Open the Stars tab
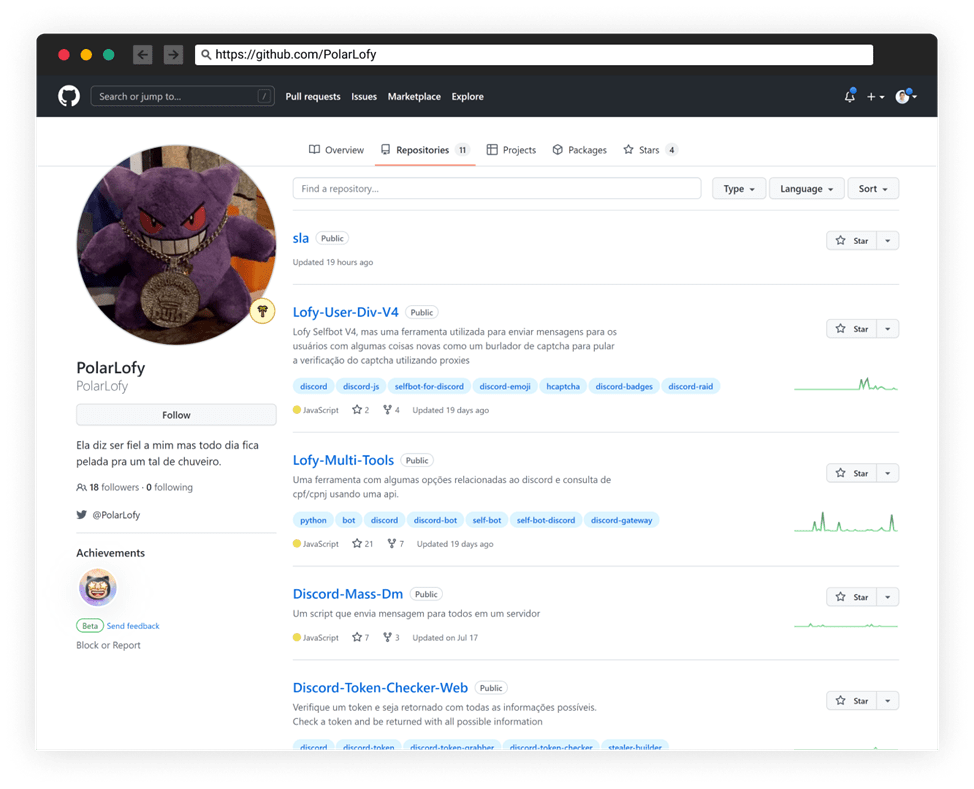 click(650, 150)
